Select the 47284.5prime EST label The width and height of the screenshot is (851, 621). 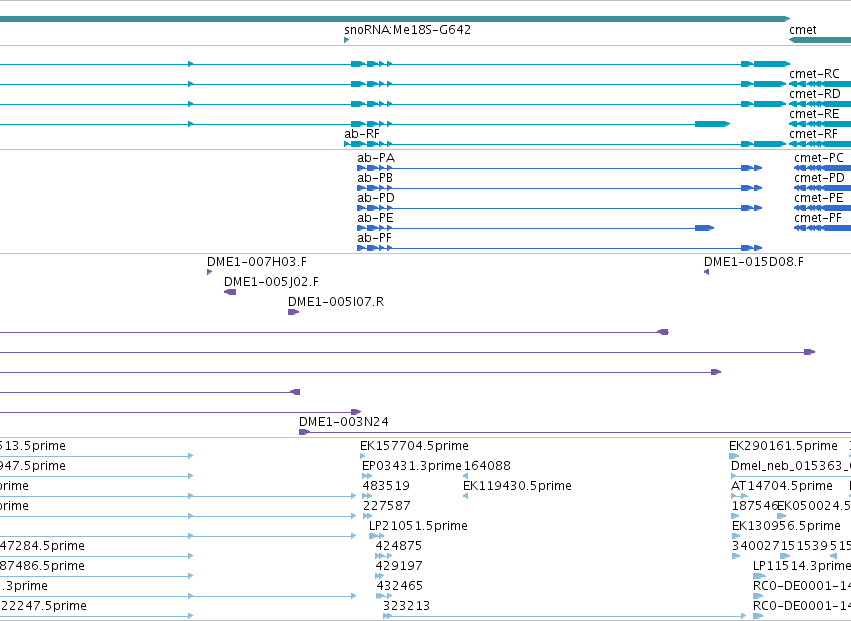point(42,546)
